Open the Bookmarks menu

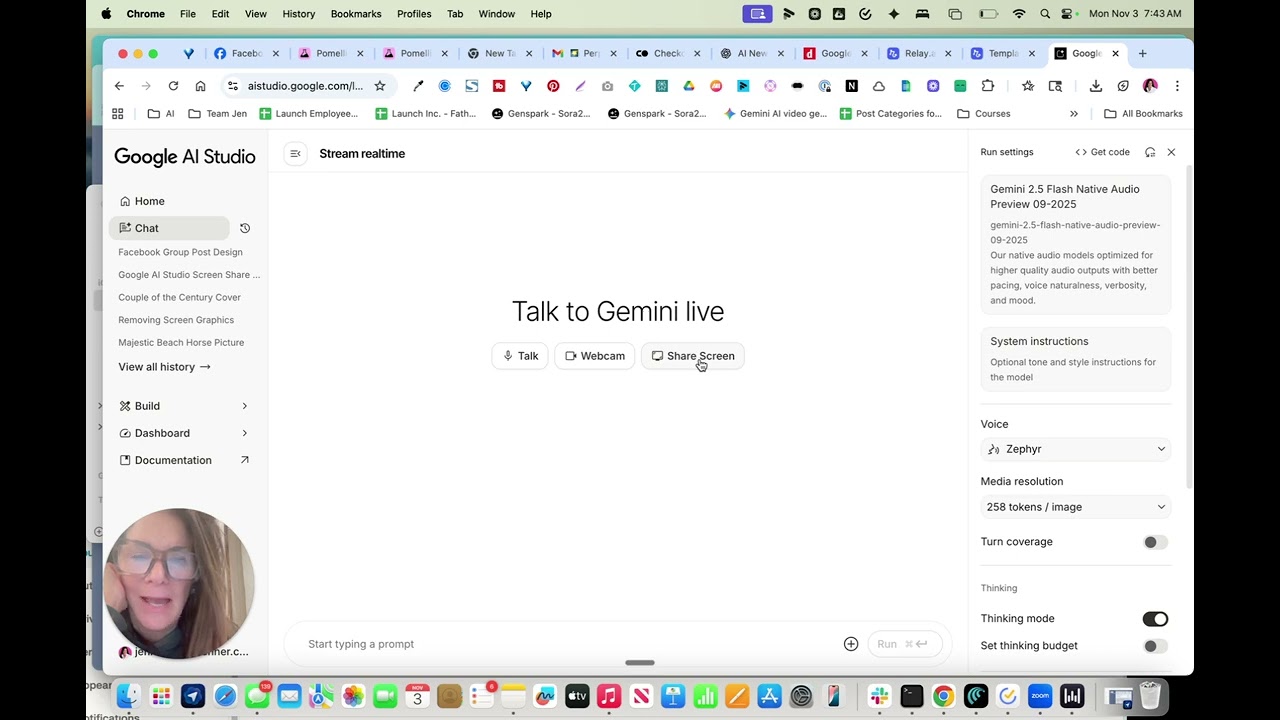tap(356, 14)
